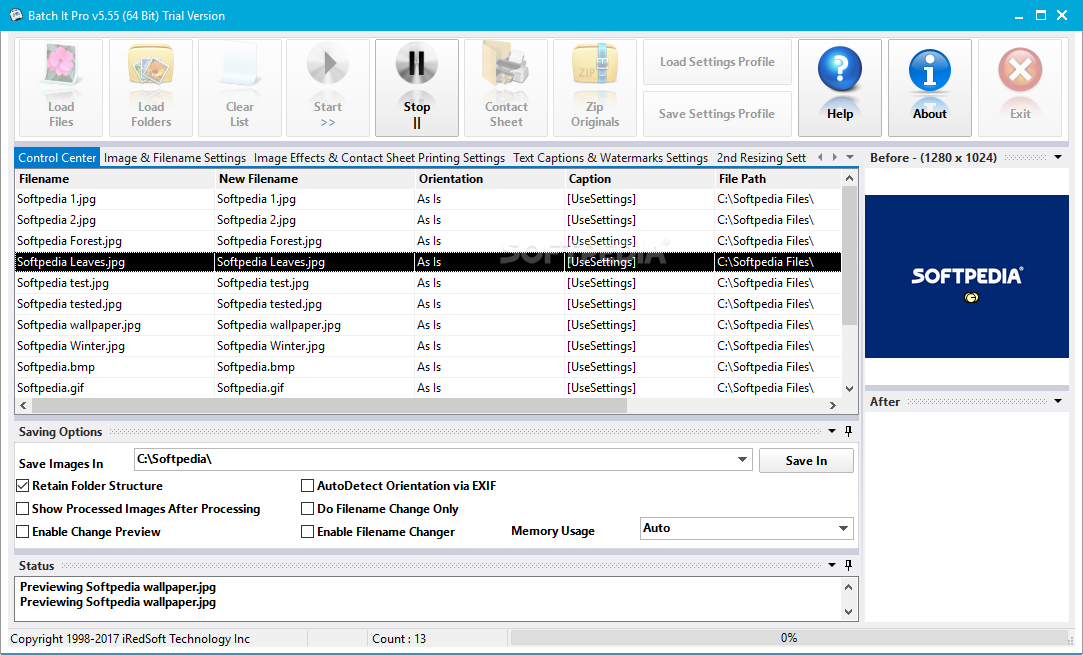The width and height of the screenshot is (1083, 655).
Task: Click the Load Settings Profile button
Action: pyautogui.click(x=717, y=61)
